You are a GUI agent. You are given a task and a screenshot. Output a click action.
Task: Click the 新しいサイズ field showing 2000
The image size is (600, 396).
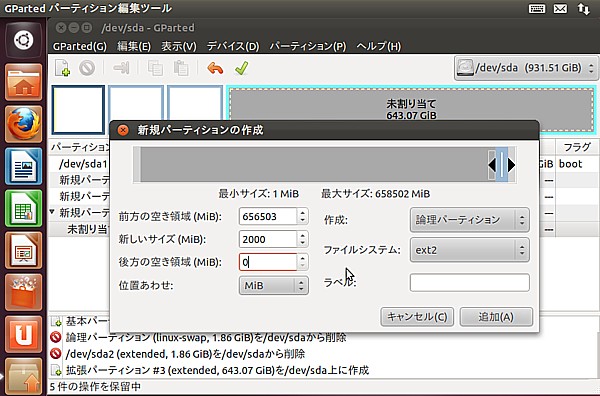point(268,240)
